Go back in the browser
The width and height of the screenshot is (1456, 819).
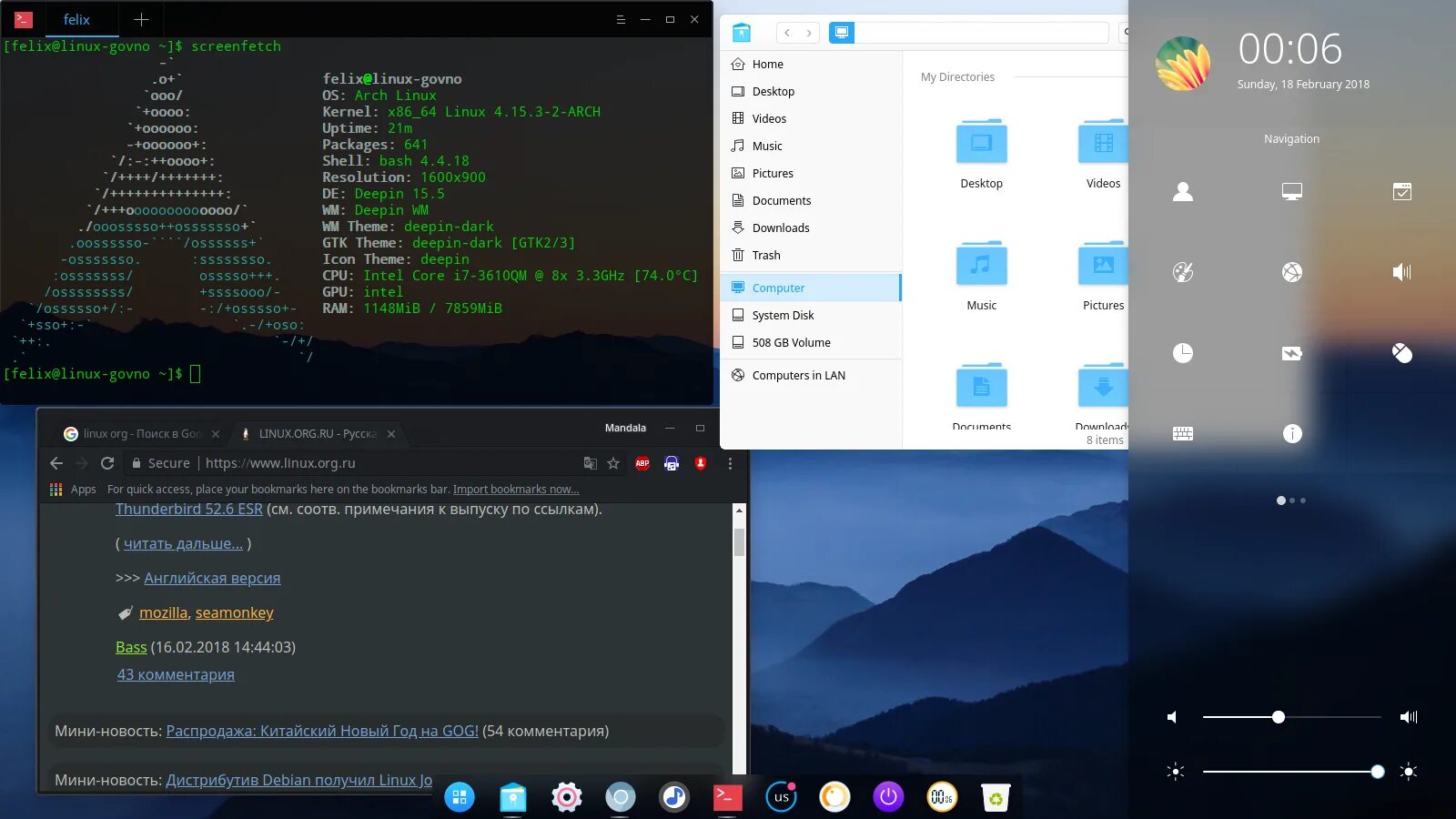56,463
